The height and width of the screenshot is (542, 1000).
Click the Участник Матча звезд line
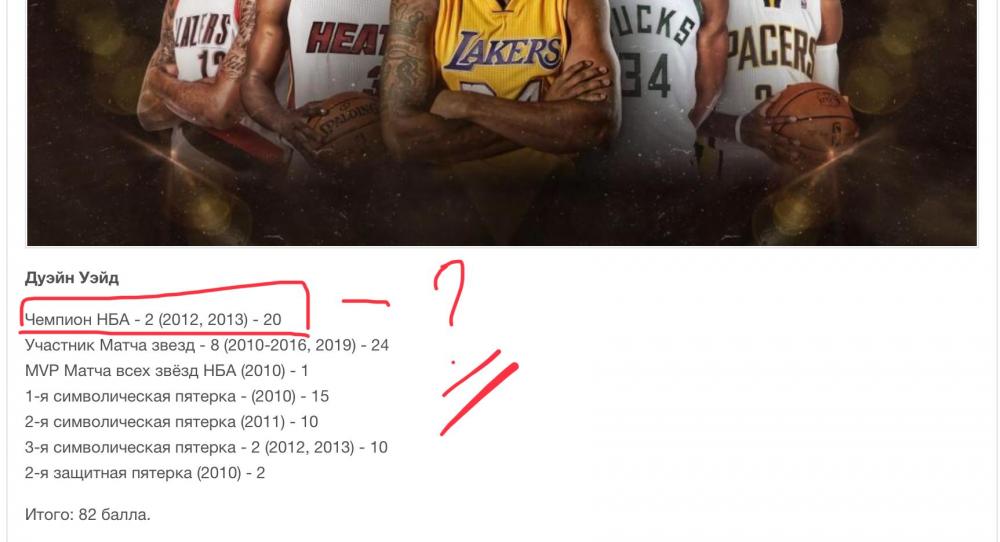(207, 345)
